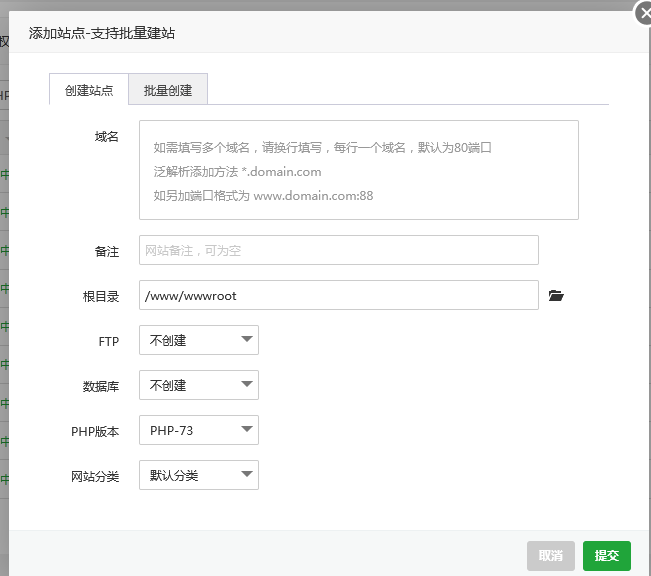Focus the 备注 input field
The width and height of the screenshot is (651, 576).
pos(338,250)
